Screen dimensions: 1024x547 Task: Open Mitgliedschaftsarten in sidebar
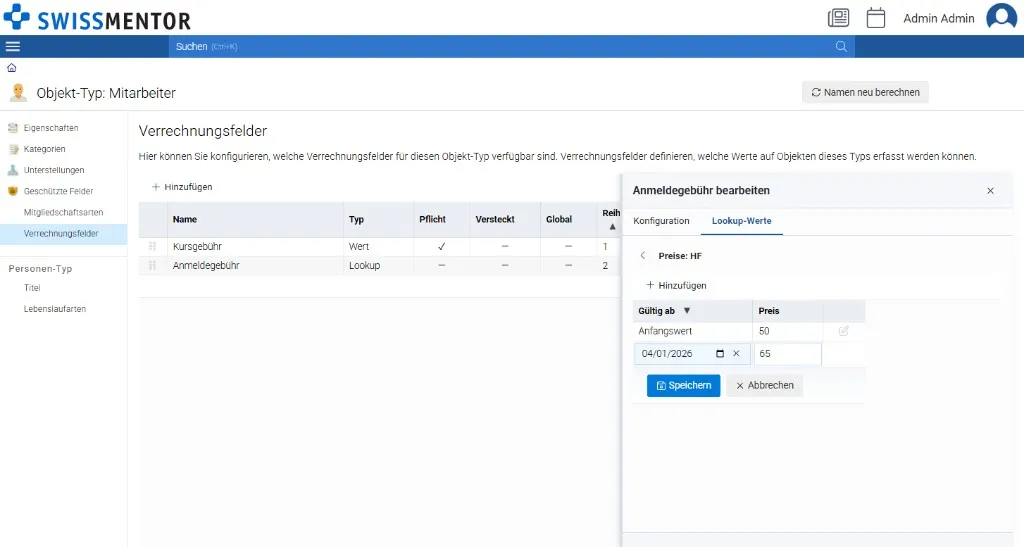tap(63, 212)
